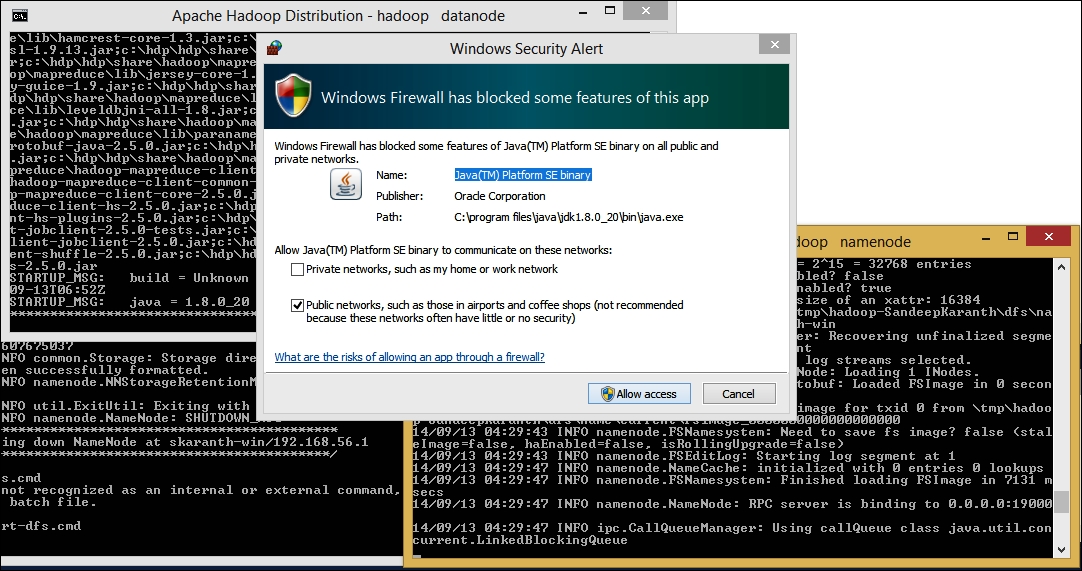The height and width of the screenshot is (571, 1082).
Task: Enable the Private networks checkbox
Action: [x=297, y=269]
